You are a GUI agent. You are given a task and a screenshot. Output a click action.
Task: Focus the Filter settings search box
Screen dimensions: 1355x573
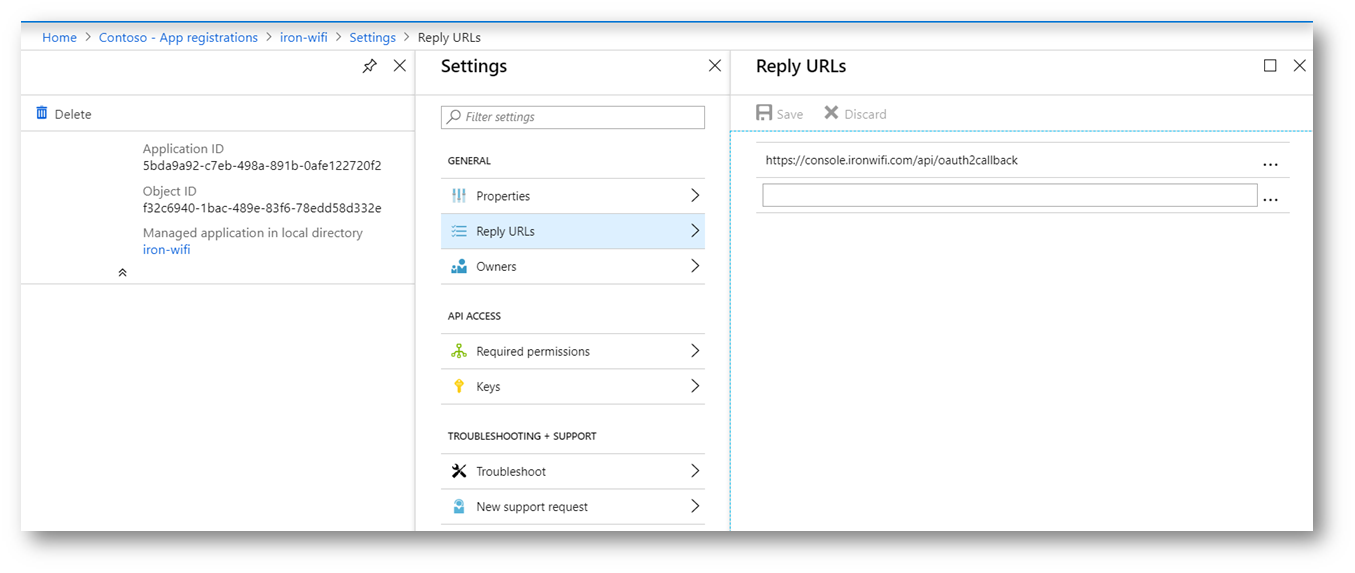(573, 117)
